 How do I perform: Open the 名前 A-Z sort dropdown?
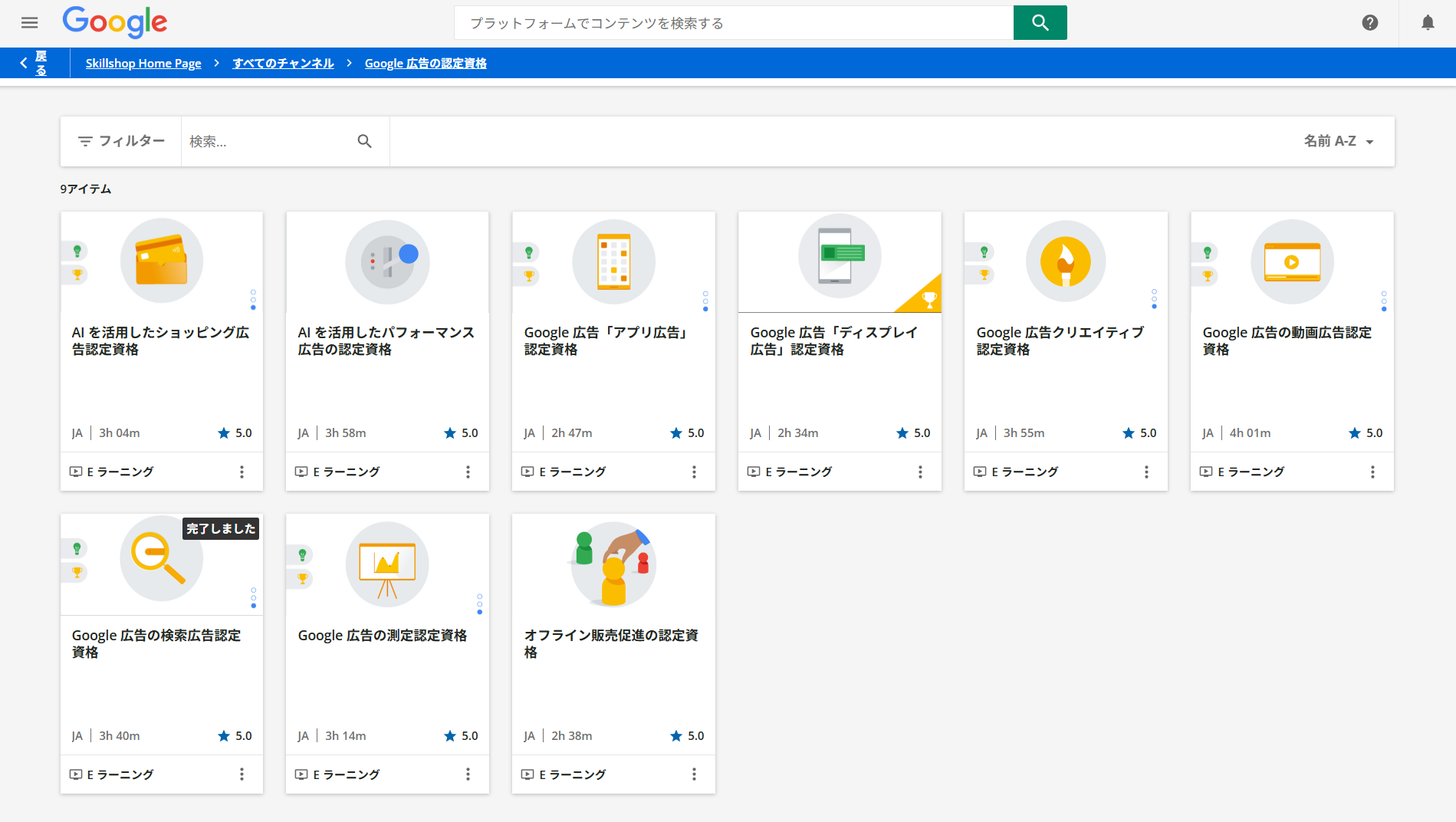(x=1339, y=141)
